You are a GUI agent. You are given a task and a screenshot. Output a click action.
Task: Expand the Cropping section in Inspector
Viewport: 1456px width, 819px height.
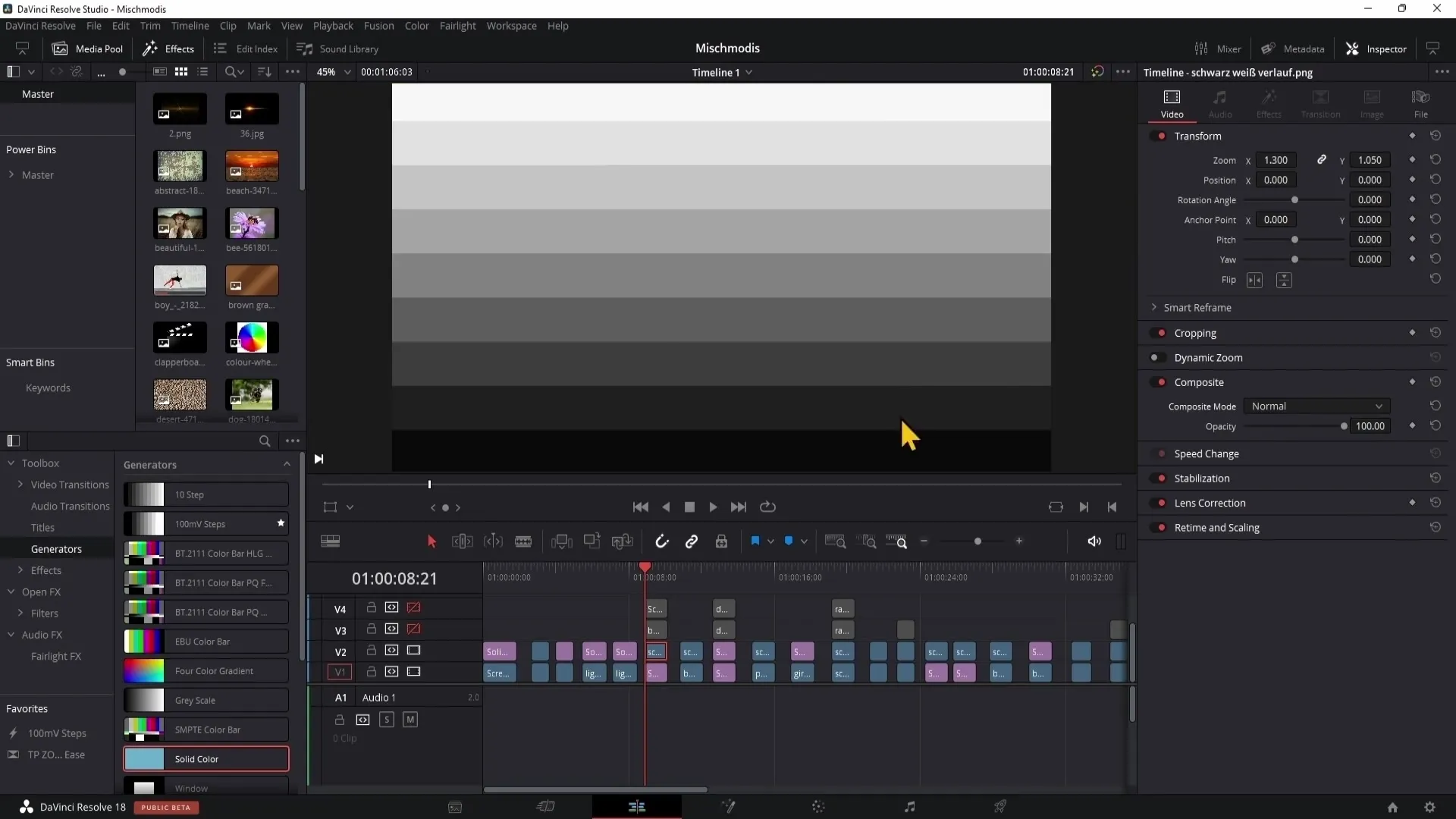point(1196,332)
